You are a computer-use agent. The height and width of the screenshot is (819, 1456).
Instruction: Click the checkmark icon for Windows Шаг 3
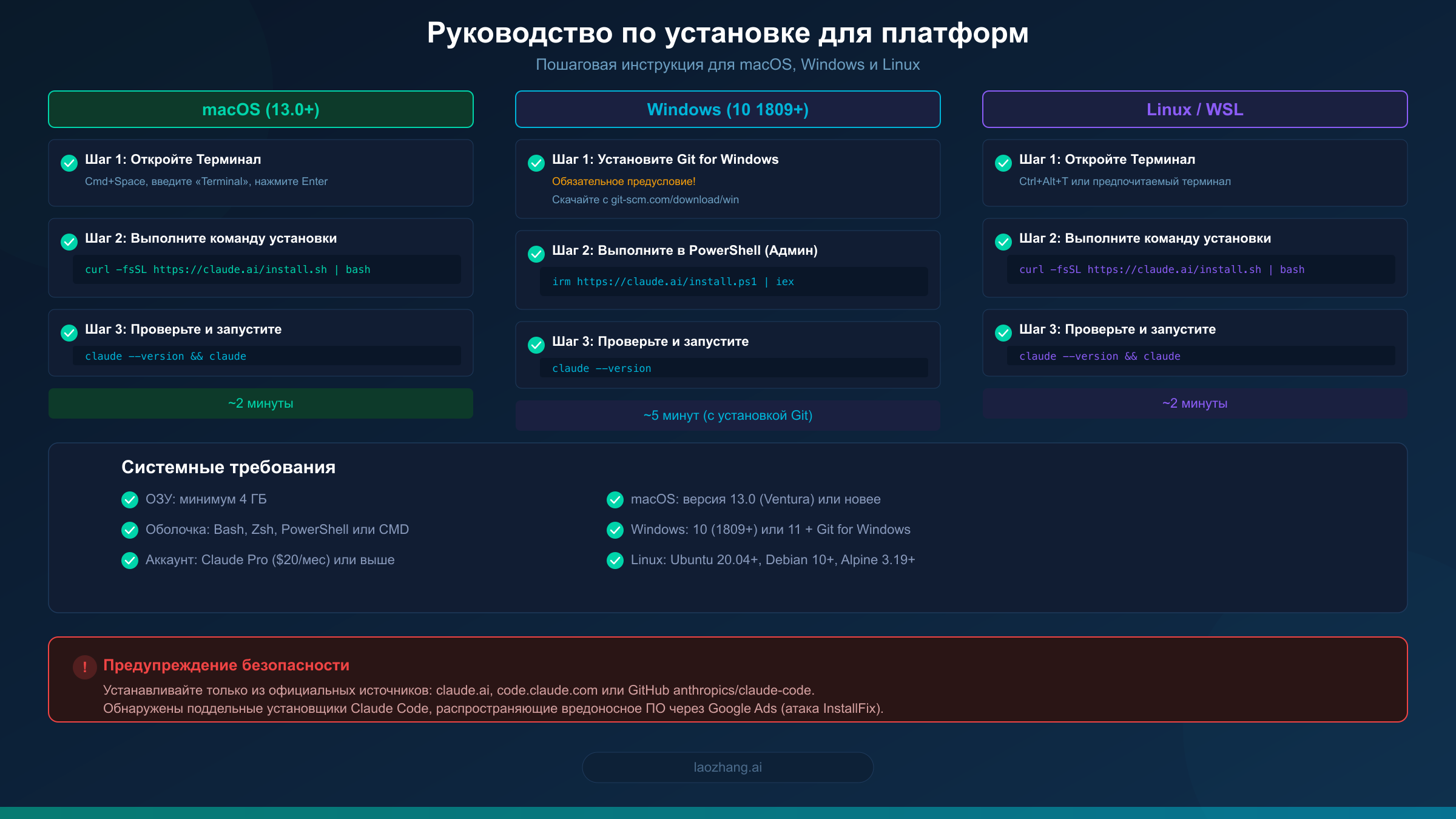536,345
